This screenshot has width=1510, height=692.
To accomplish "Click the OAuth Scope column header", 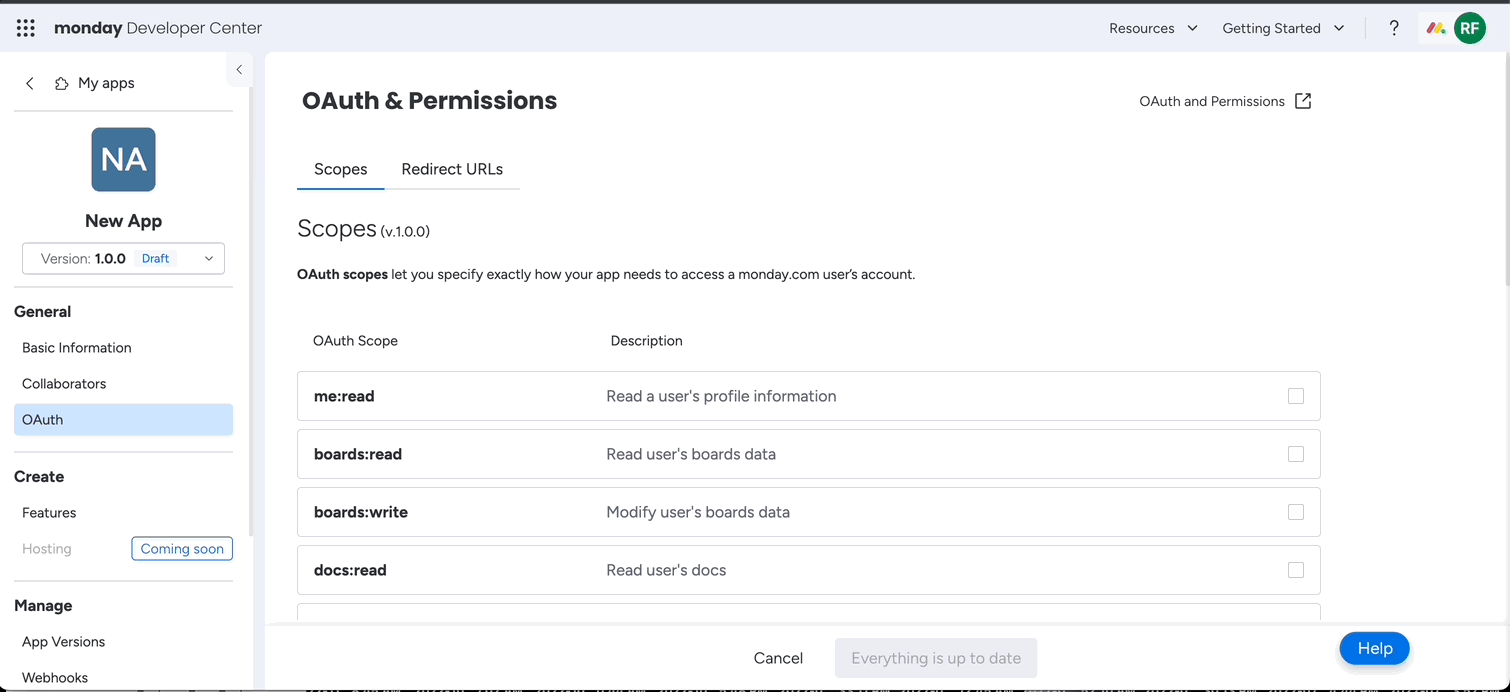I will click(355, 341).
